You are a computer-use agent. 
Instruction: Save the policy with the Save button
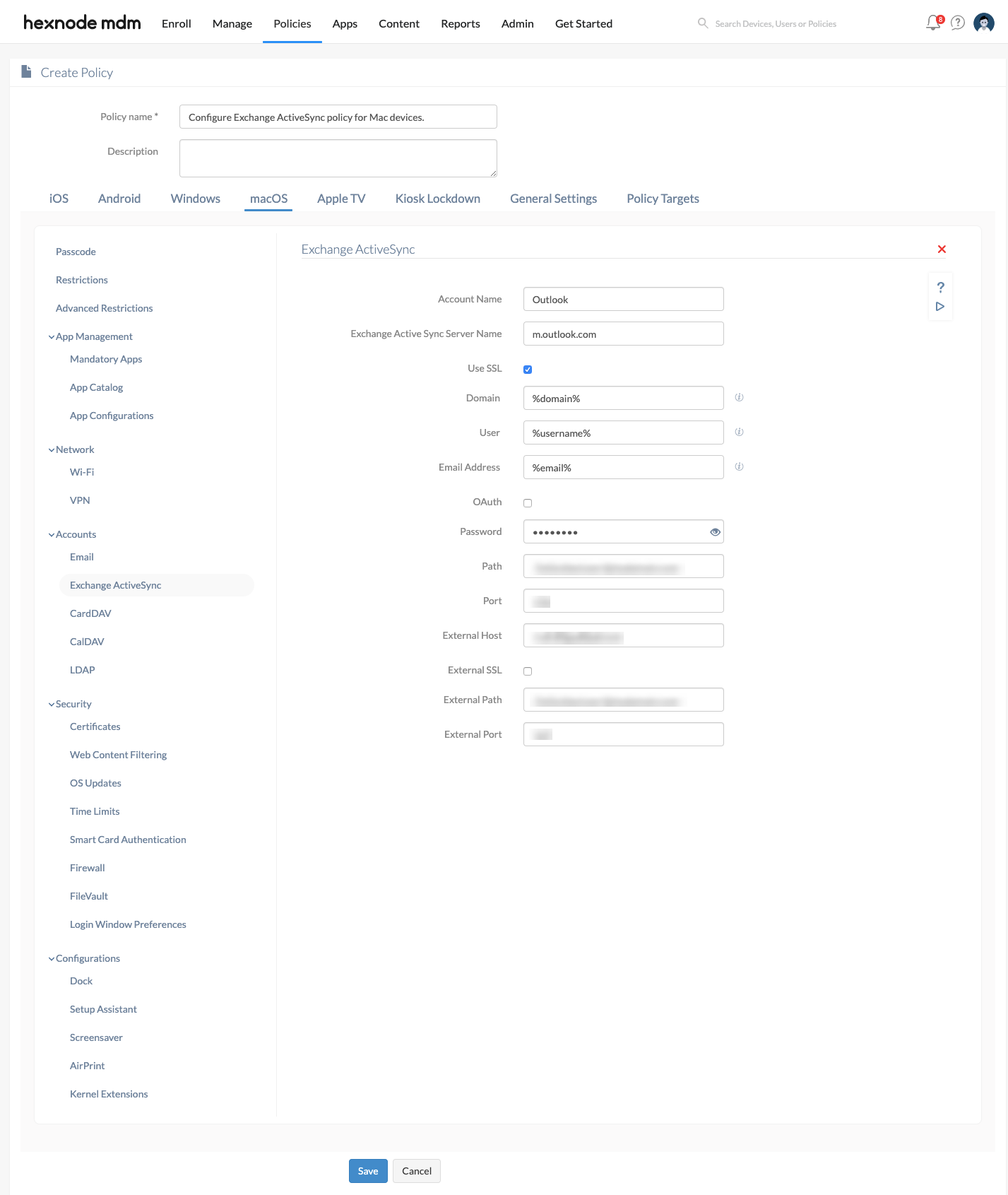point(368,1171)
